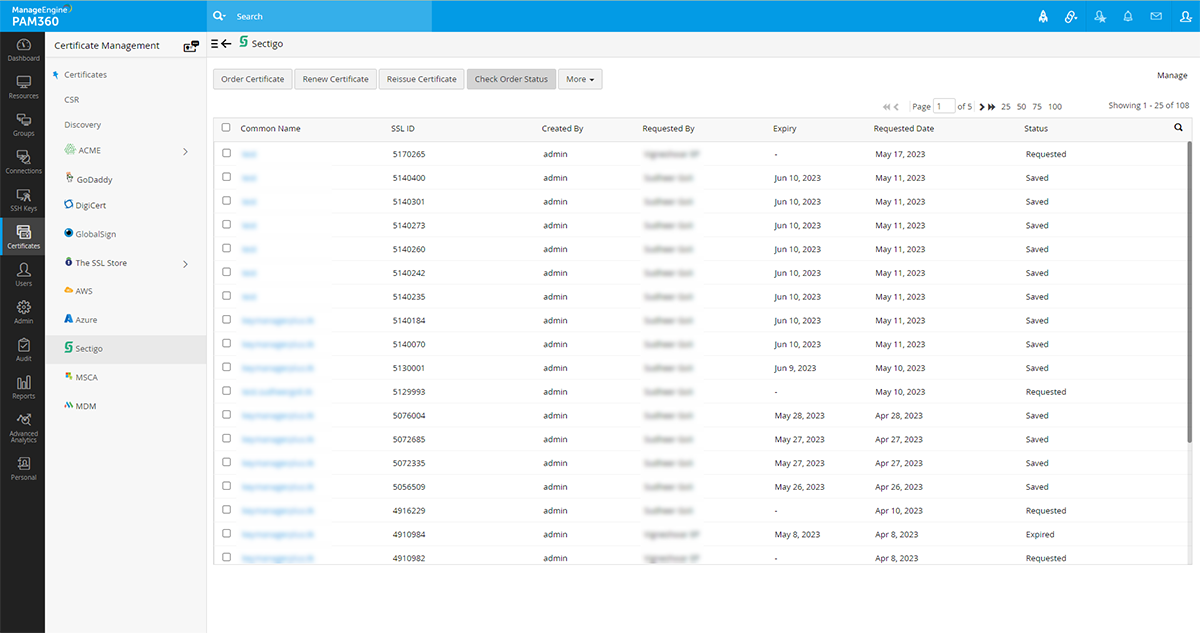Expand the ACME submenu arrow
Image resolution: width=1200 pixels, height=633 pixels.
(x=186, y=151)
